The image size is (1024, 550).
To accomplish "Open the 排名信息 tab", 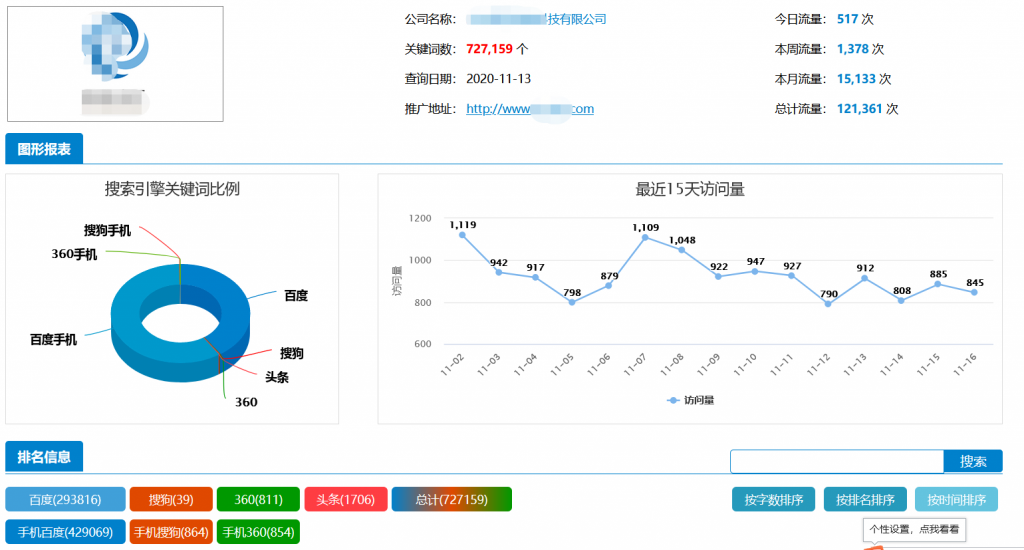I will (44, 457).
